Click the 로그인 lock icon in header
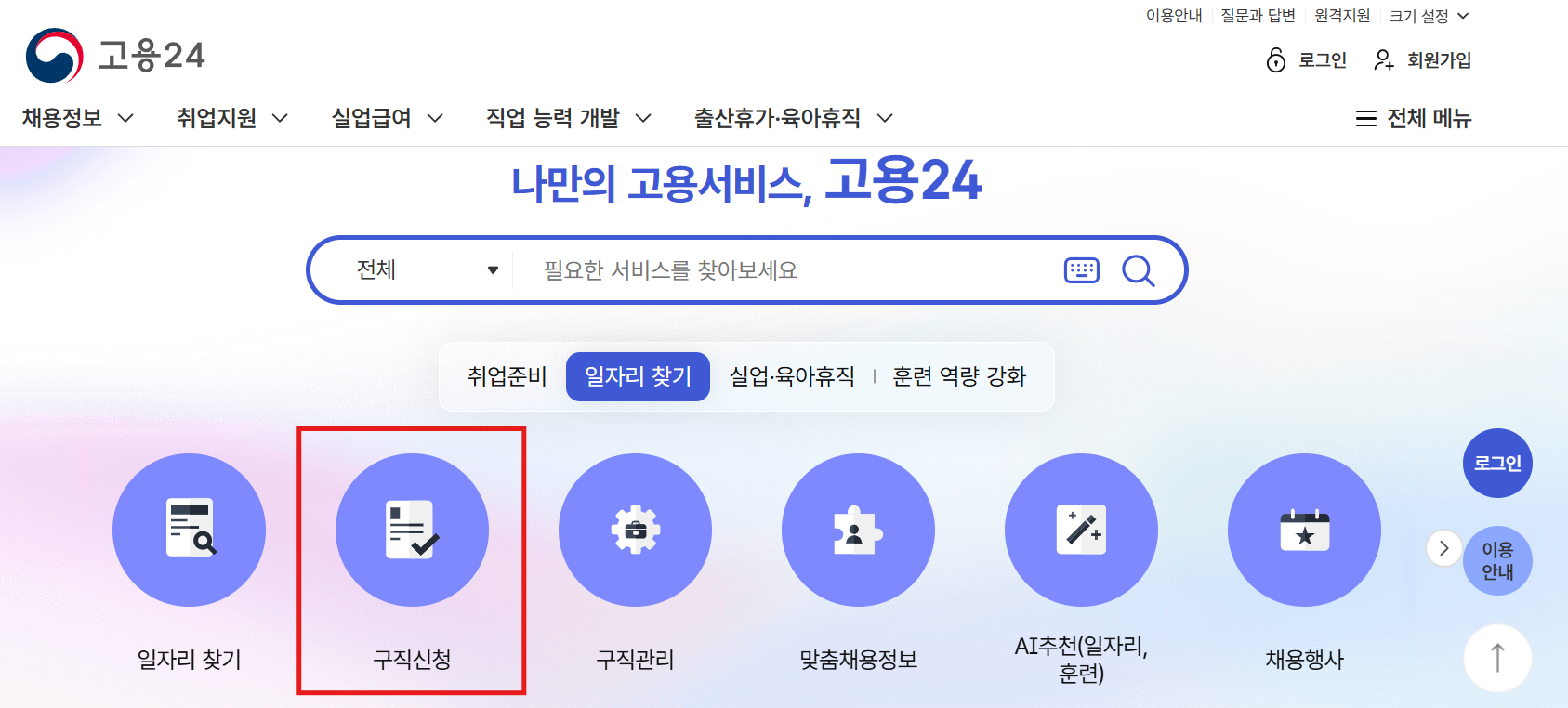This screenshot has height=708, width=1568. click(1276, 60)
